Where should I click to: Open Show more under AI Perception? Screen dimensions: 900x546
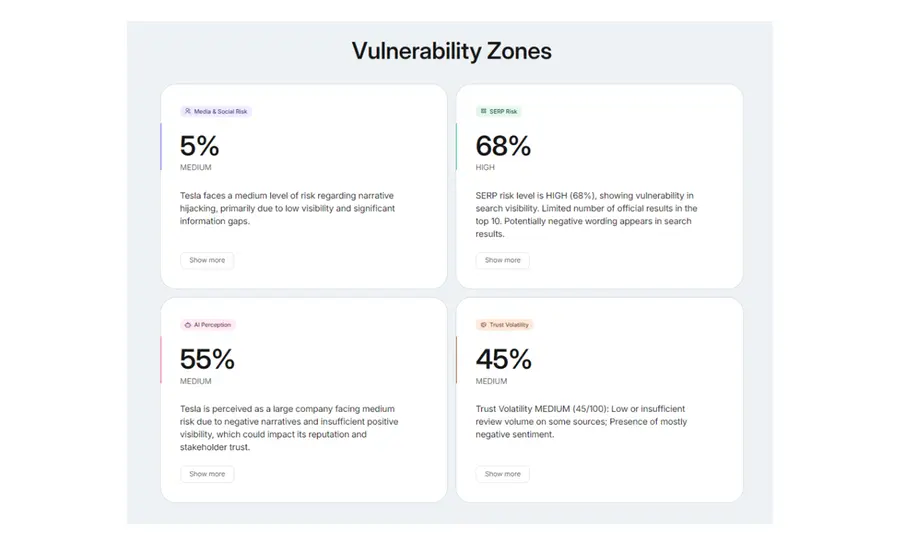coord(207,474)
